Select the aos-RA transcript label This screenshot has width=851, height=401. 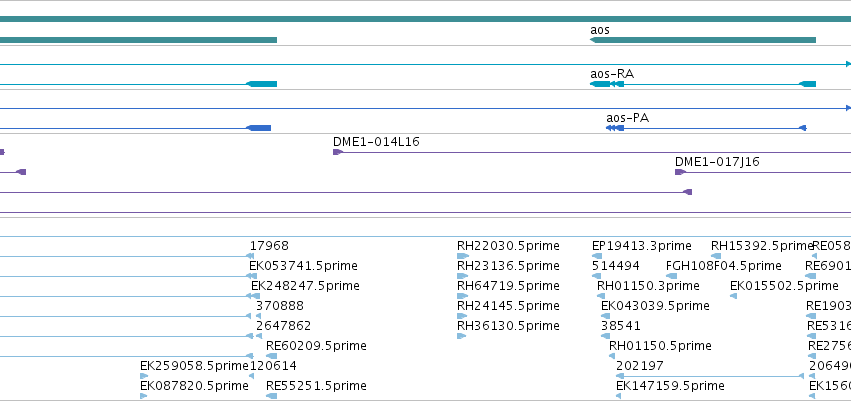[612, 74]
